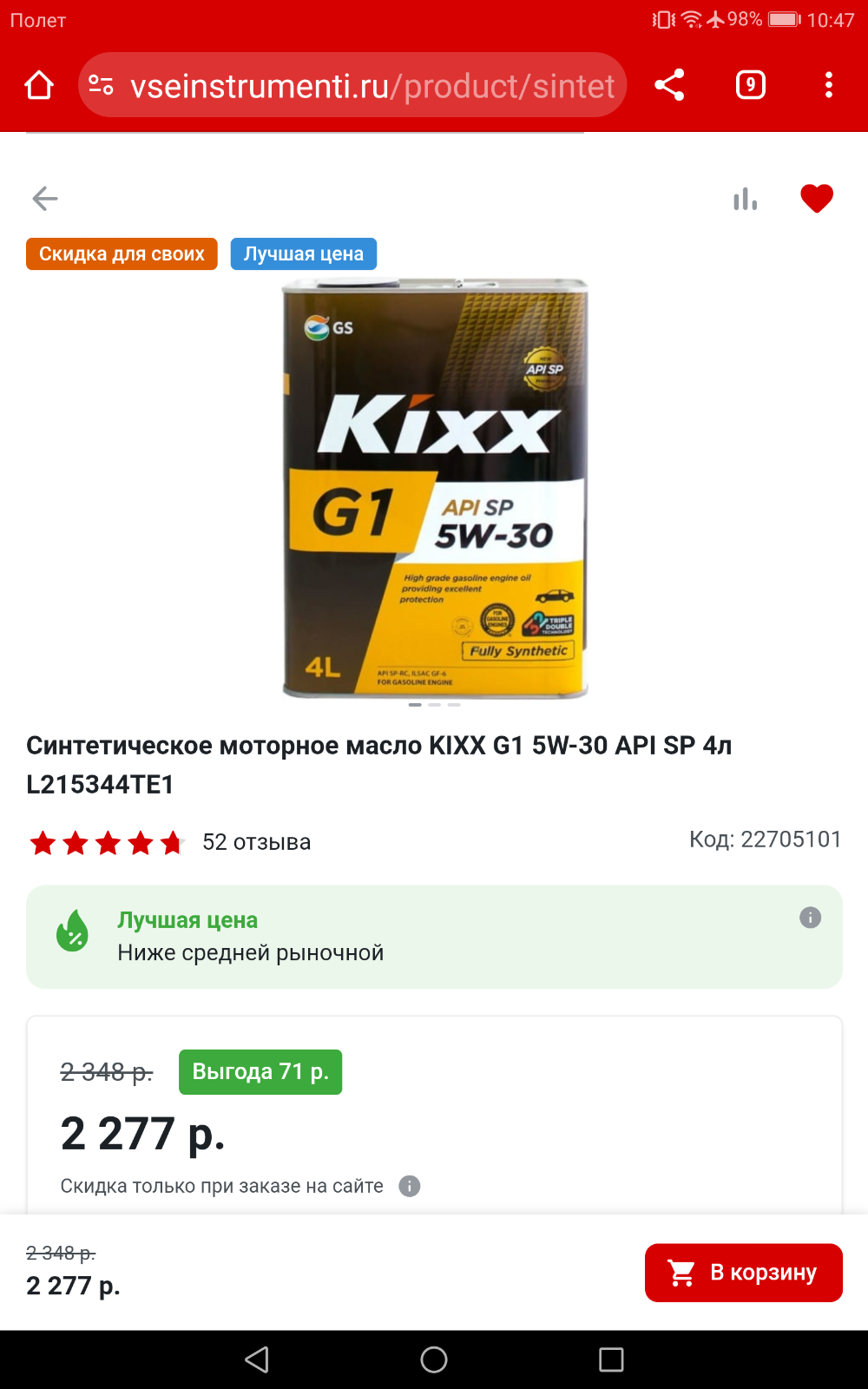Open the 52 отзыва reviews link

[257, 842]
